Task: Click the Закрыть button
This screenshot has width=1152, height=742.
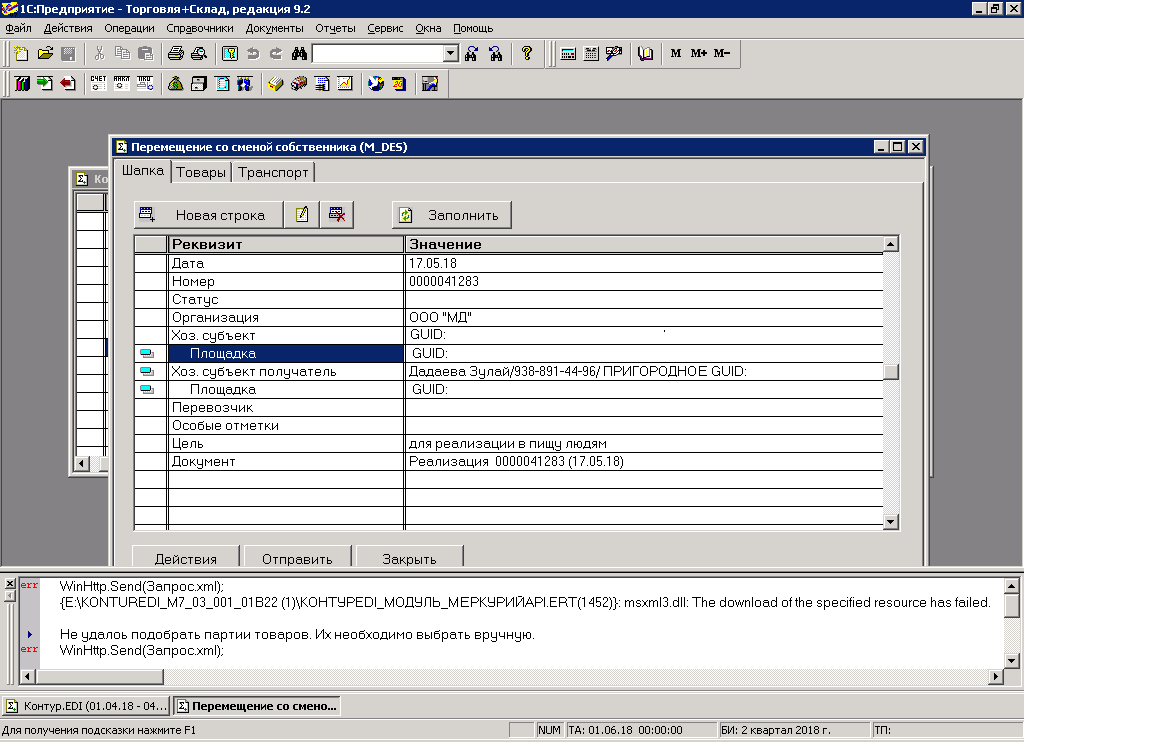Action: pyautogui.click(x=409, y=558)
